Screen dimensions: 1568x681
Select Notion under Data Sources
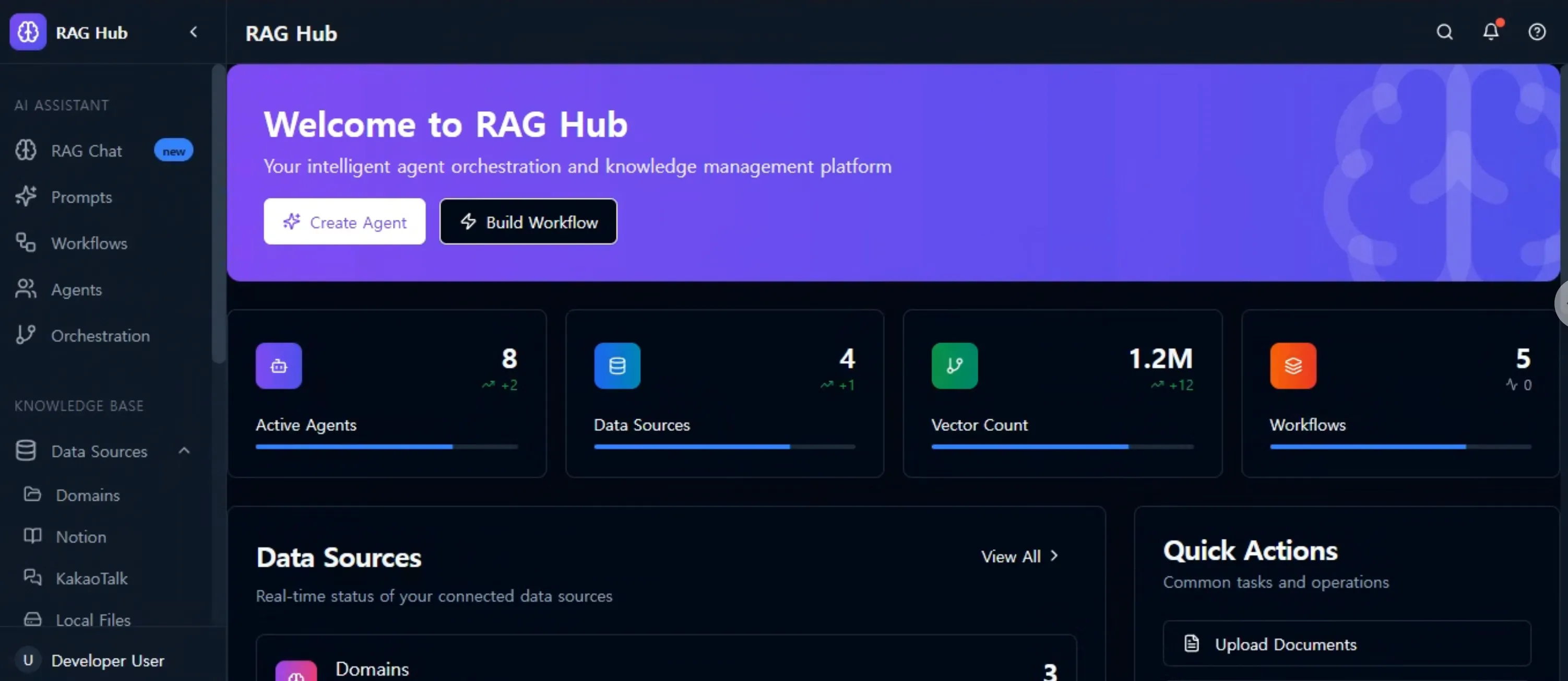click(81, 537)
